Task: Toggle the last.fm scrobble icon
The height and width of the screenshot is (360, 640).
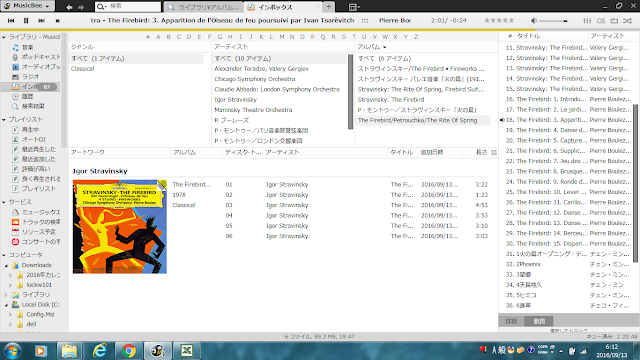Action: coord(601,20)
